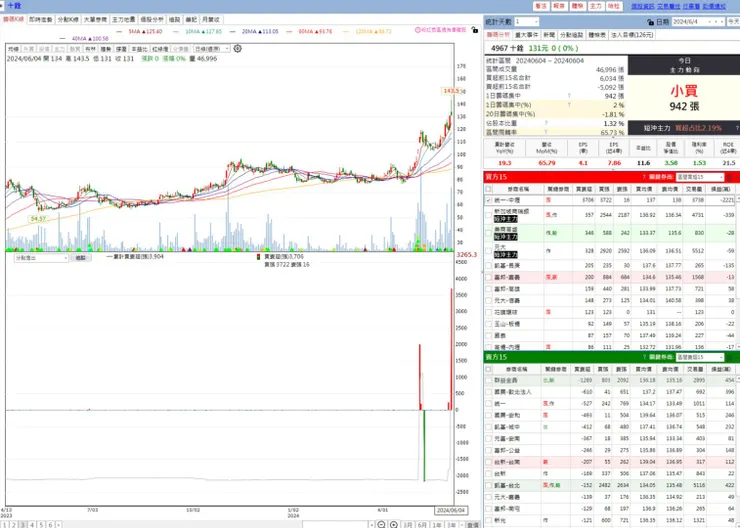740x528 pixels.
Task: Click the 今天 button
Action: (733, 22)
